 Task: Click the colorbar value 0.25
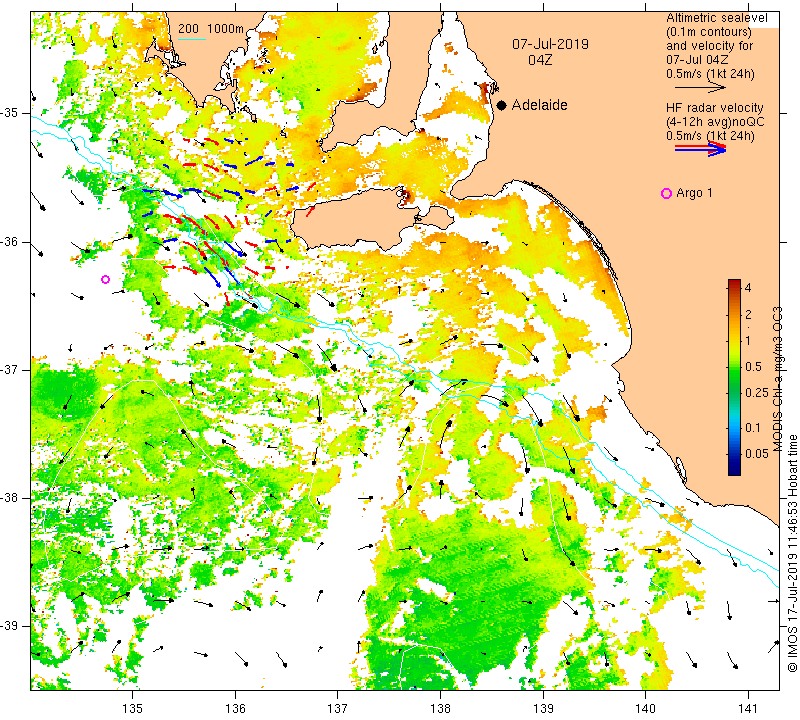pyautogui.click(x=757, y=392)
